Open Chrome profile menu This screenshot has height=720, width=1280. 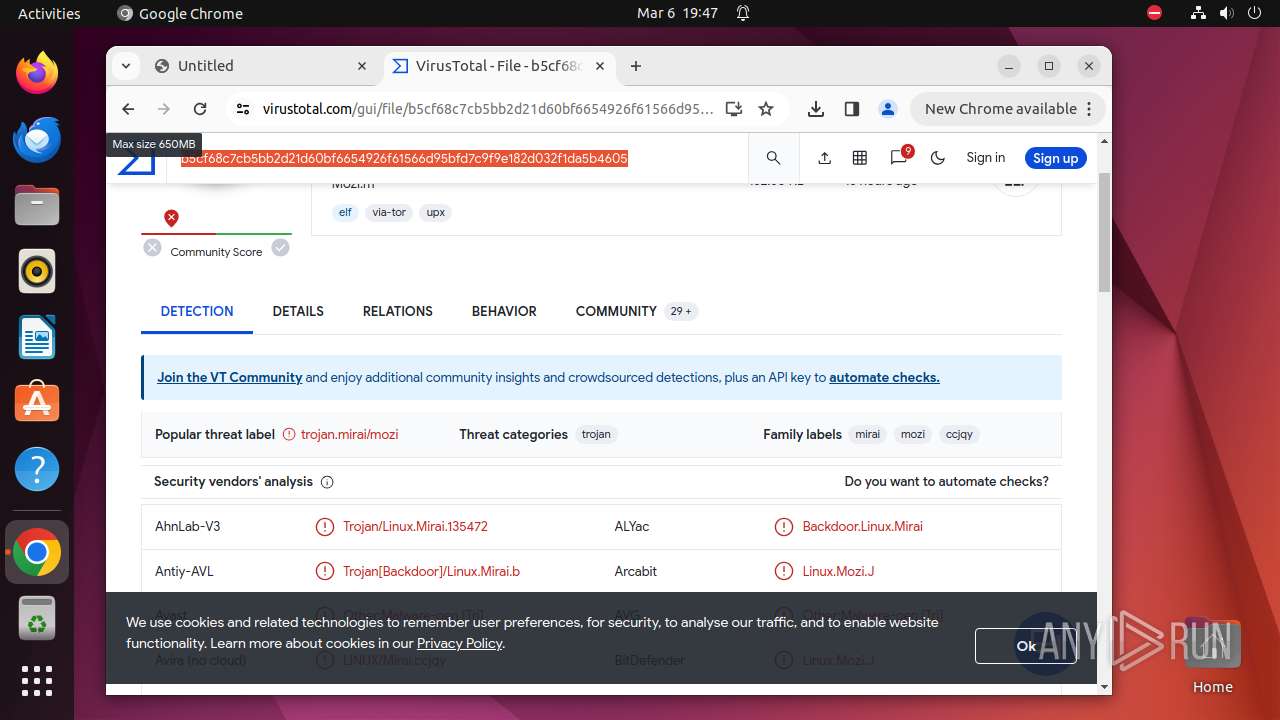(887, 109)
